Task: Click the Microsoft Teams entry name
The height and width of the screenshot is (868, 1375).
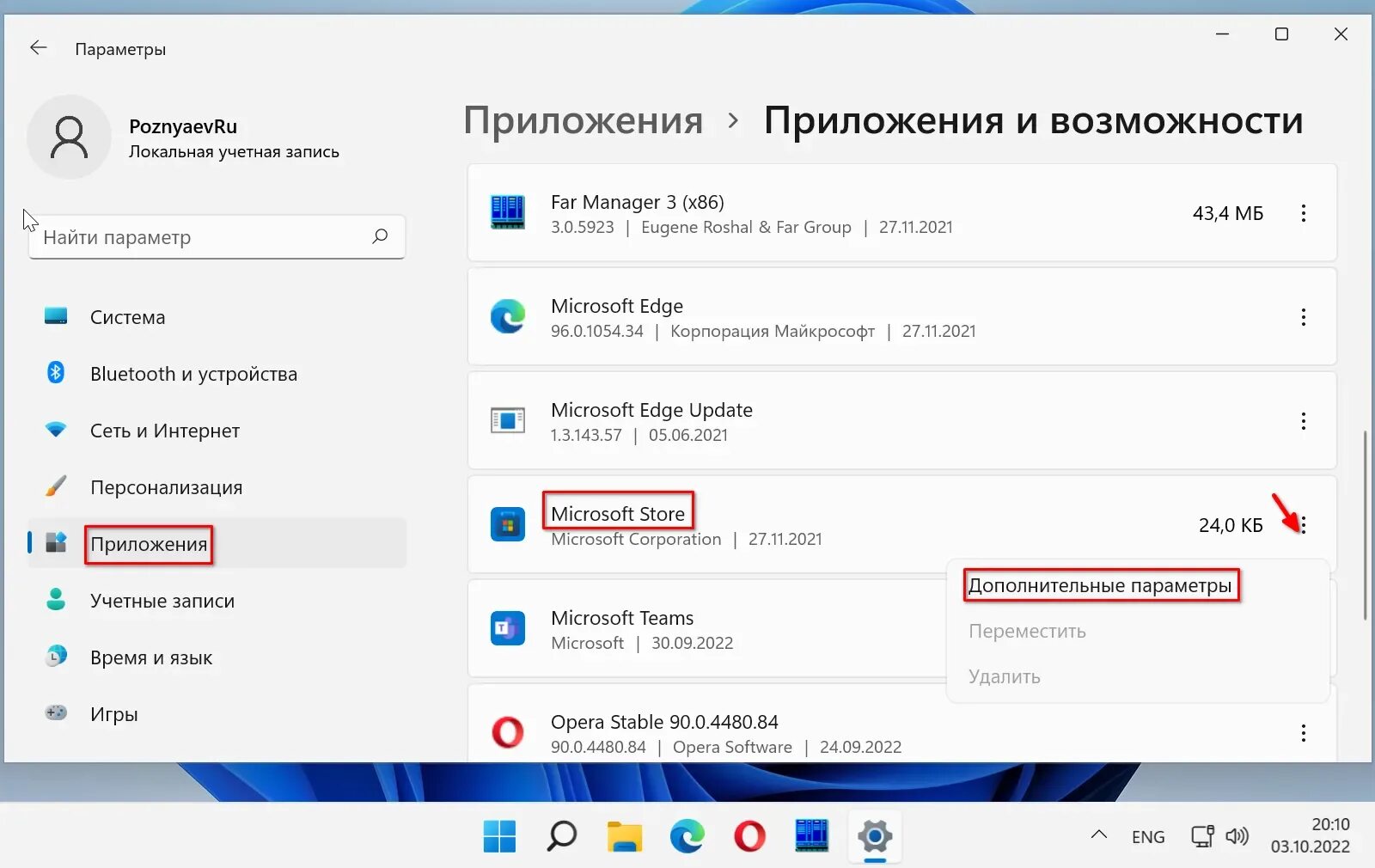Action: (x=622, y=618)
